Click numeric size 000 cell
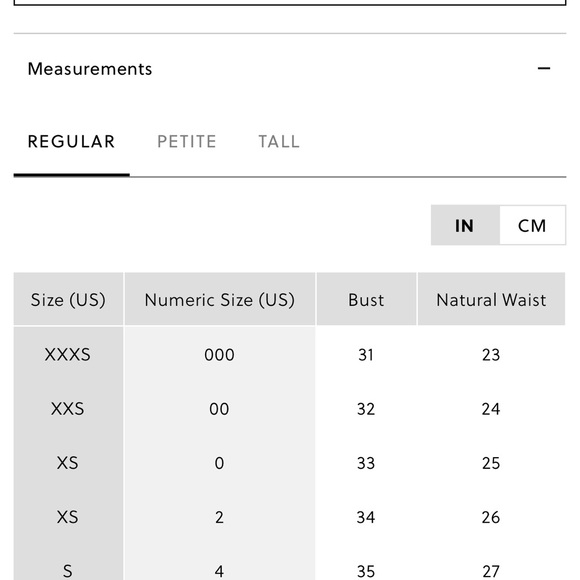Image resolution: width=580 pixels, height=580 pixels. click(x=219, y=355)
